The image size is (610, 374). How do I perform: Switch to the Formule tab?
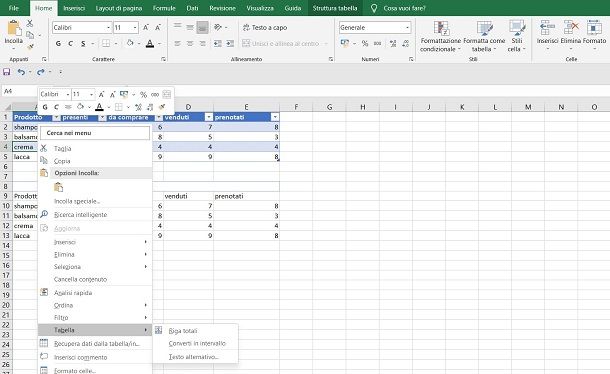coord(164,8)
